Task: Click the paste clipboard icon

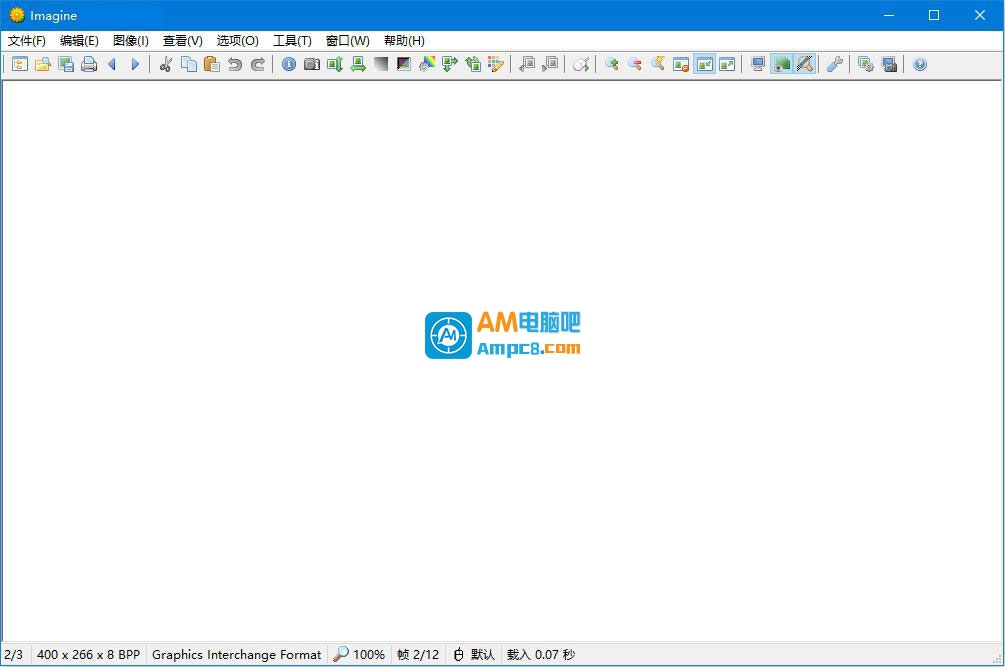Action: [x=212, y=64]
